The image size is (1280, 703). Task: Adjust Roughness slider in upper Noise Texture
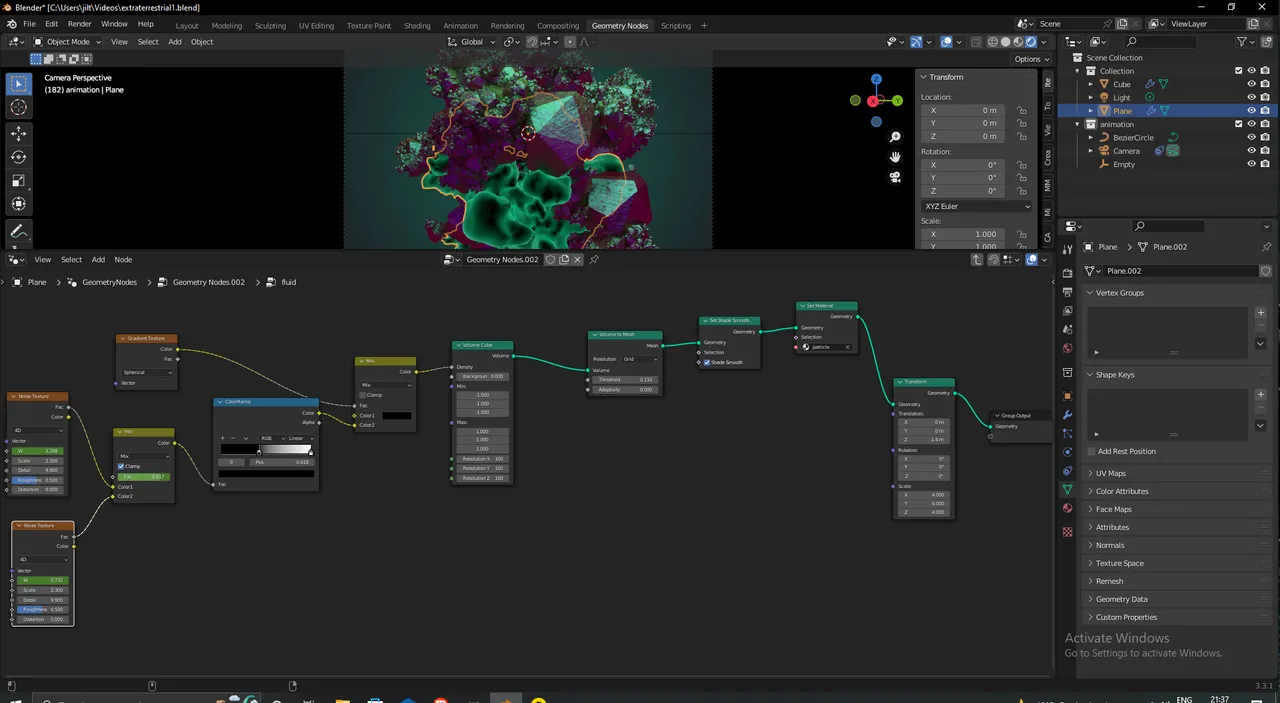pos(38,480)
